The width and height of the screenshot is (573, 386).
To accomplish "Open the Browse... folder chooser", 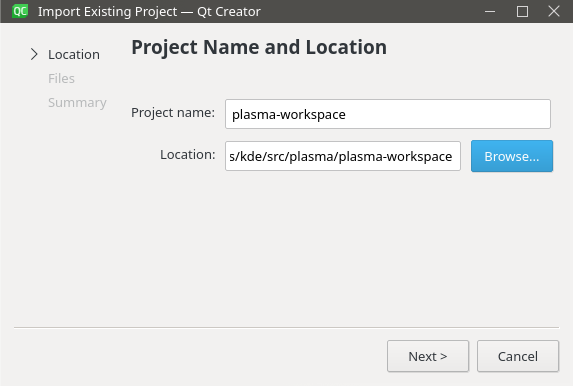I will pos(512,156).
